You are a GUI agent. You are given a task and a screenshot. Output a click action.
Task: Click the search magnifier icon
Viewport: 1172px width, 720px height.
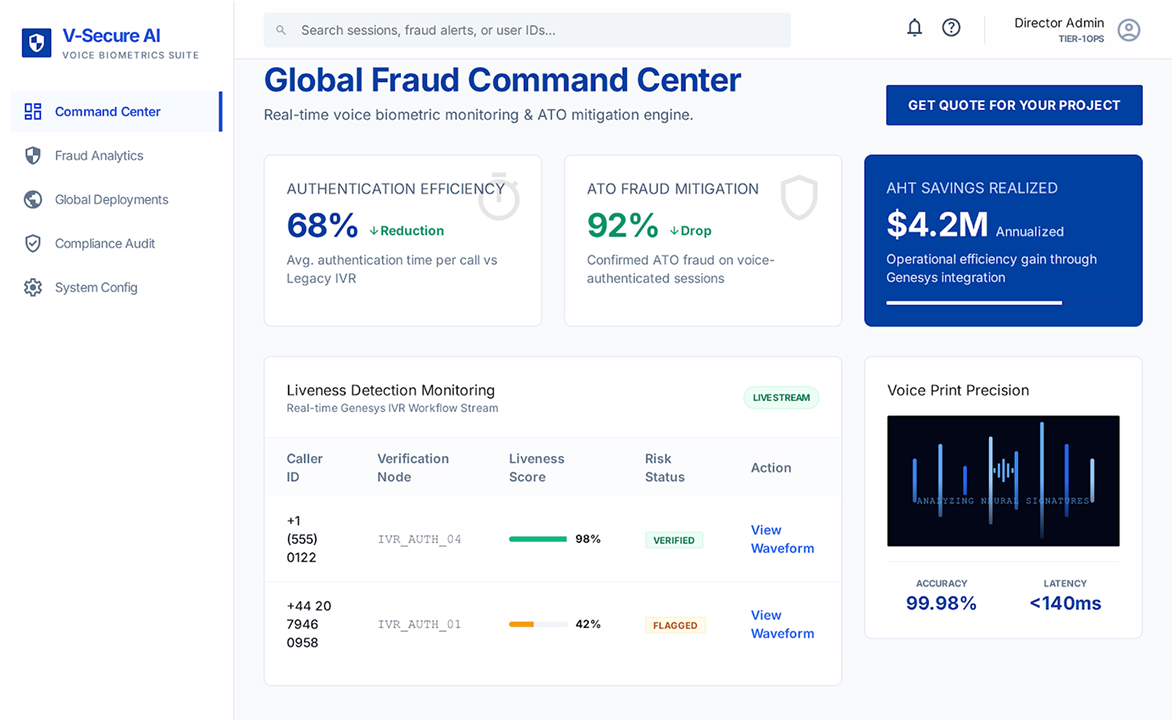click(281, 31)
